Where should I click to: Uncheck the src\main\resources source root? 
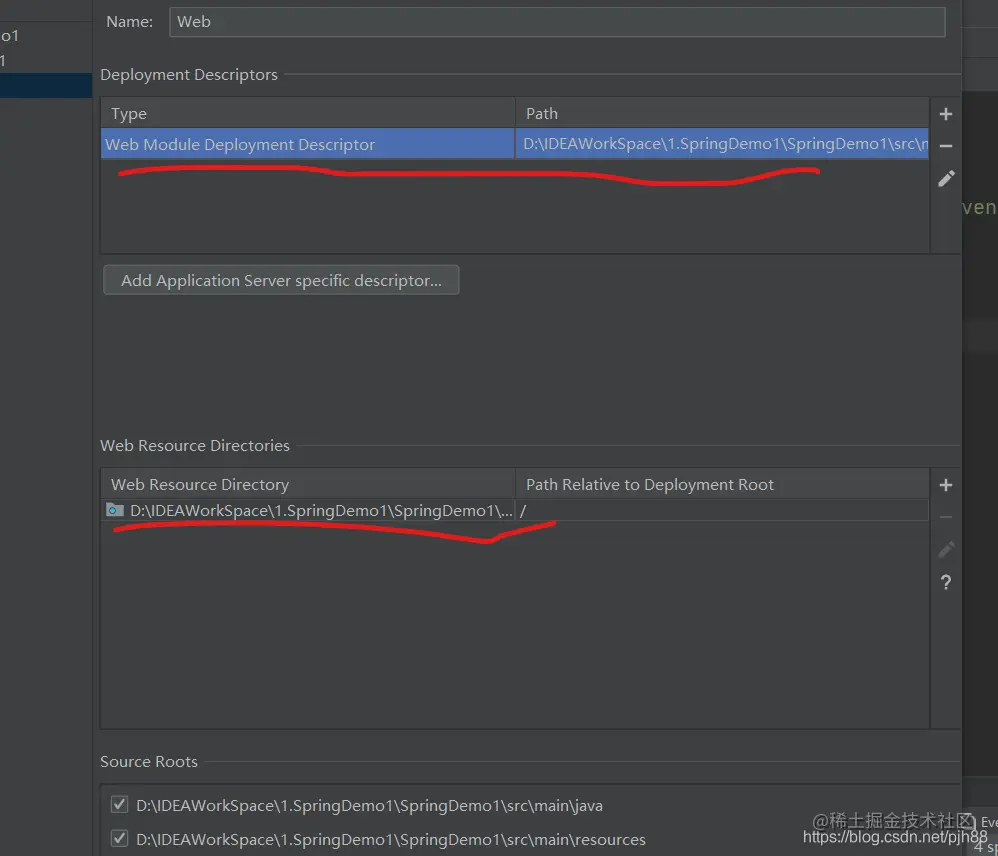[x=119, y=838]
